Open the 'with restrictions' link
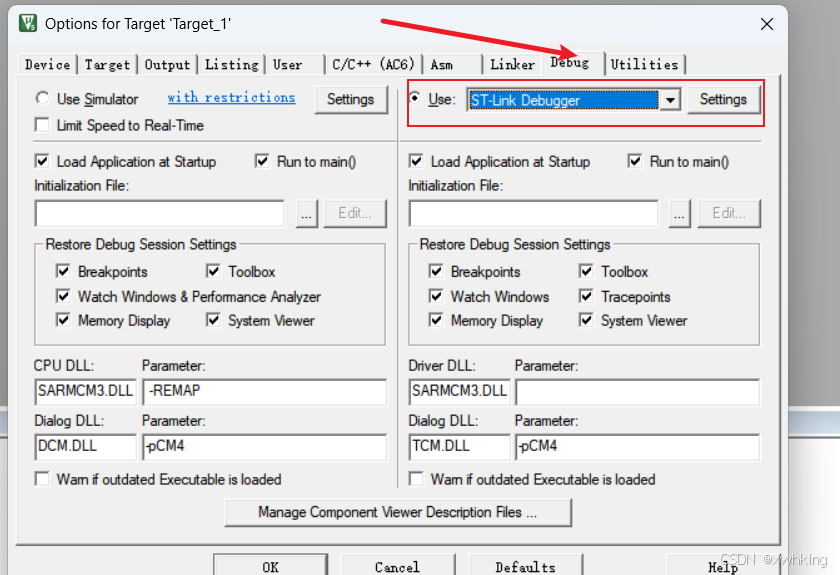Image resolution: width=840 pixels, height=575 pixels. click(x=231, y=98)
